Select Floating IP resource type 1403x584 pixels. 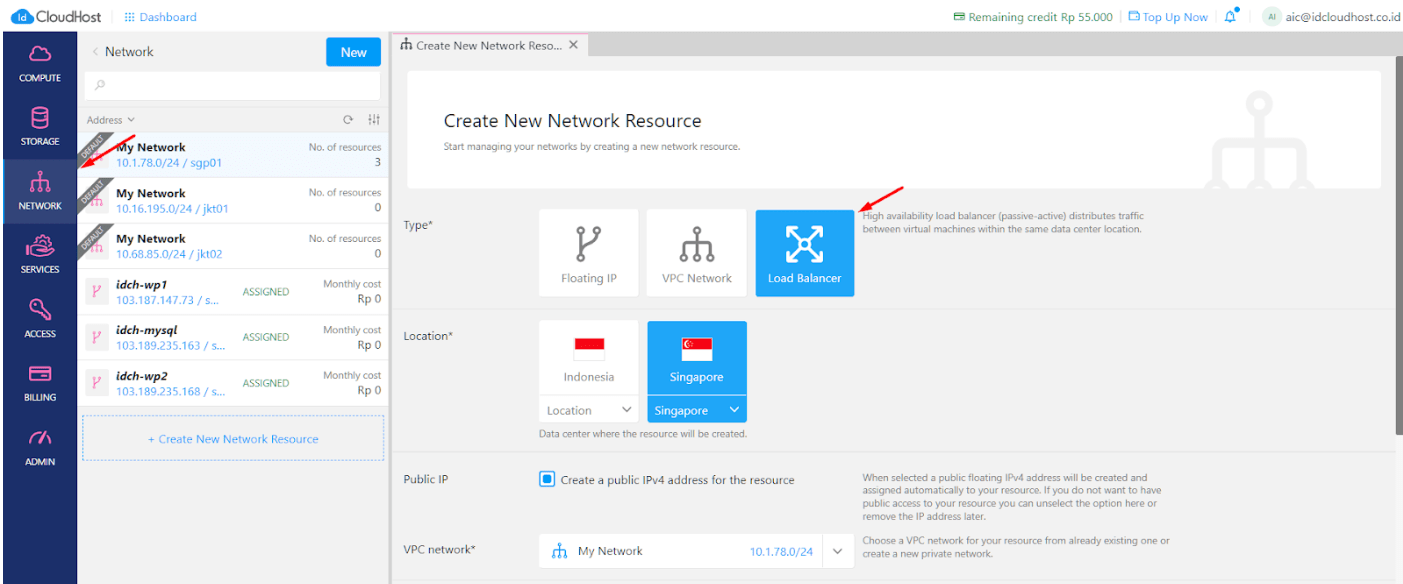point(588,253)
